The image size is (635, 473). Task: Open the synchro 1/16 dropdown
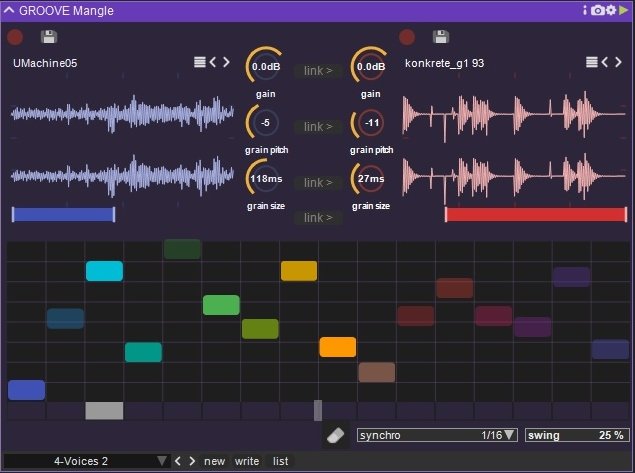pos(437,435)
